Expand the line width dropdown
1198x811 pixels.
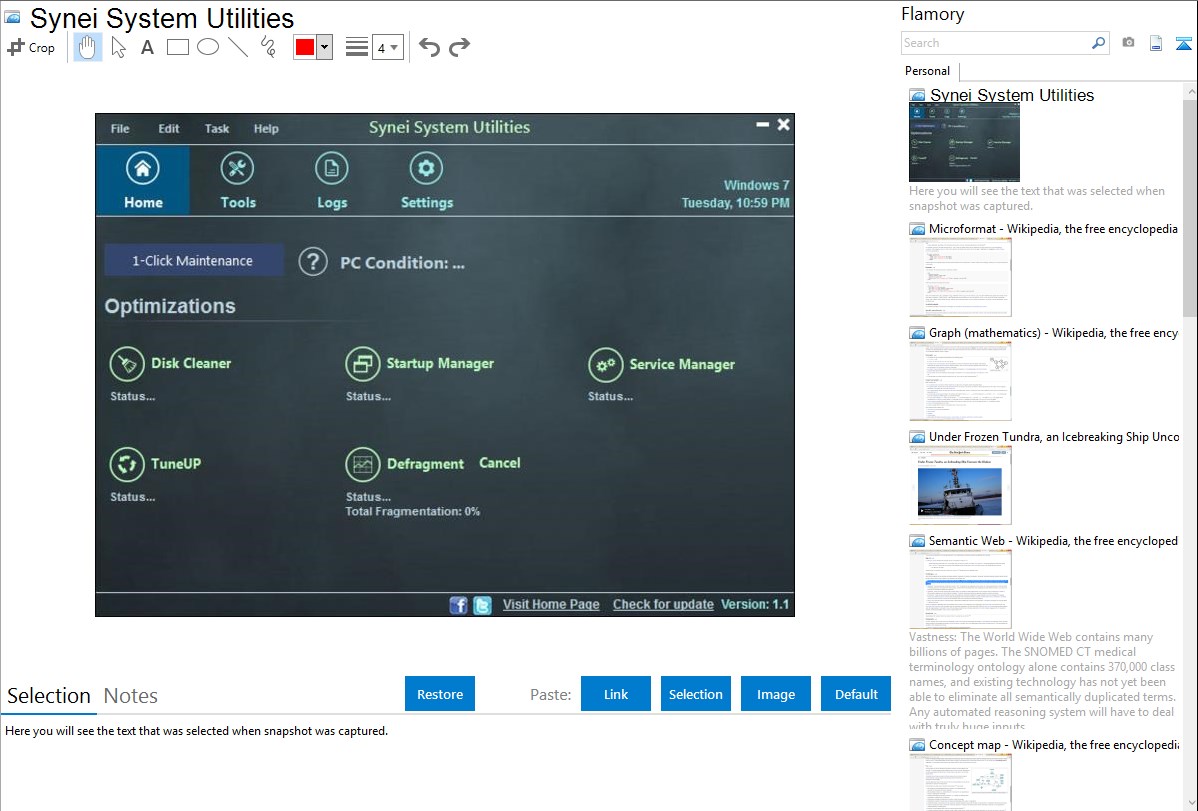pos(388,47)
